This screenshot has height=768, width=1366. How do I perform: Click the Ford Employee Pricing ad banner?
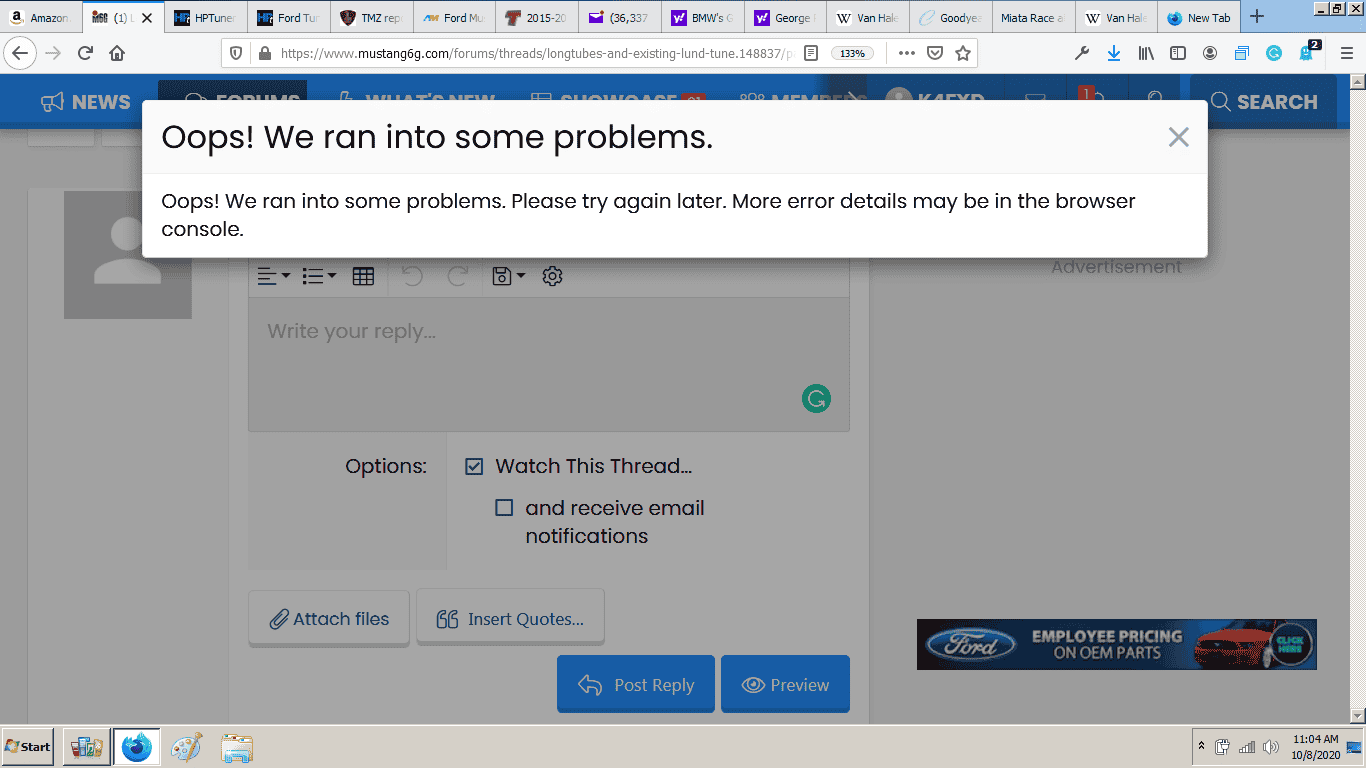[x=1116, y=644]
